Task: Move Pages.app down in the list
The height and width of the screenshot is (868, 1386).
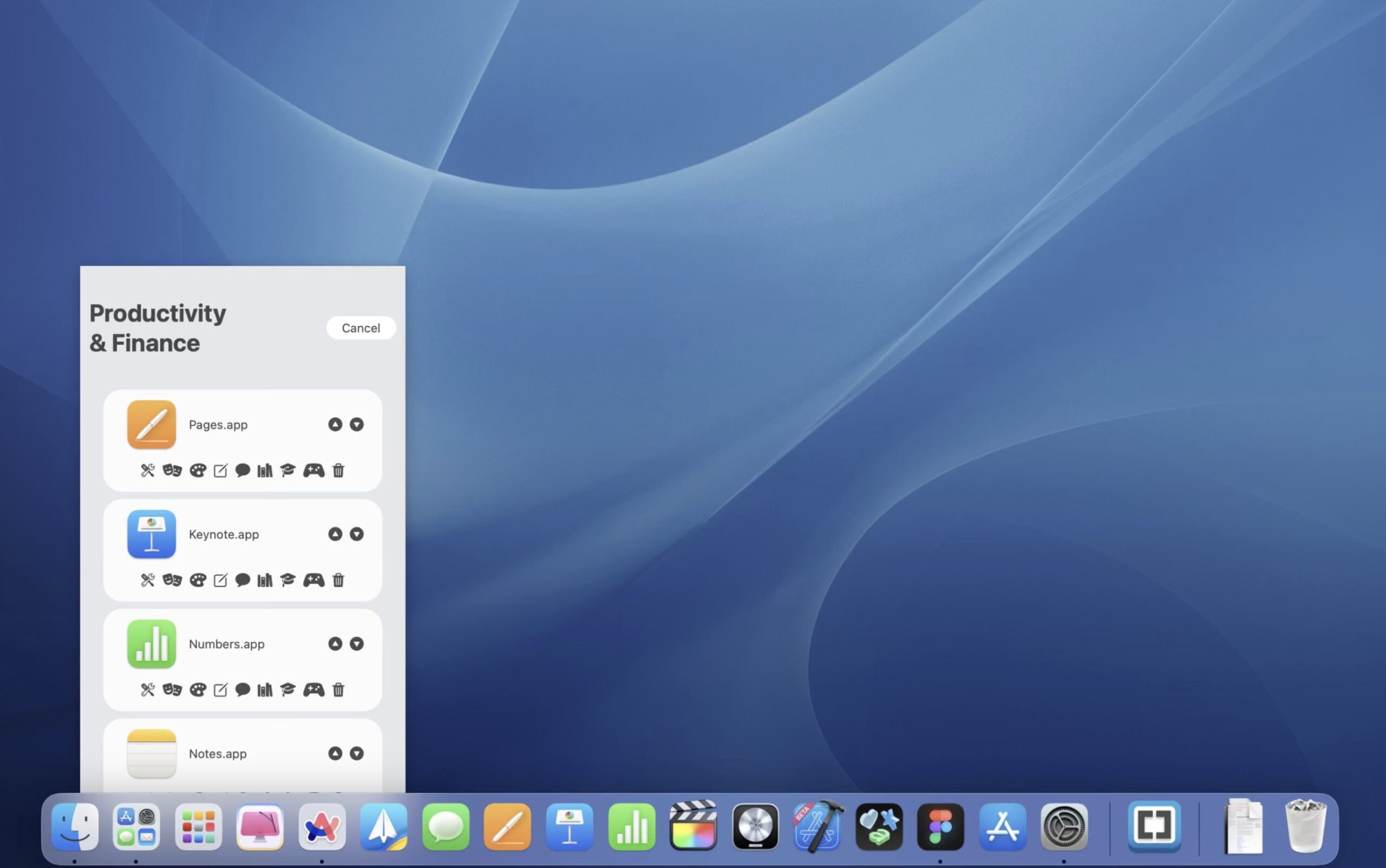Action: tap(357, 424)
